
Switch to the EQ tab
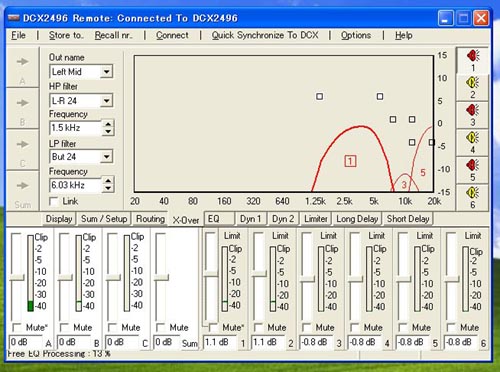point(218,219)
